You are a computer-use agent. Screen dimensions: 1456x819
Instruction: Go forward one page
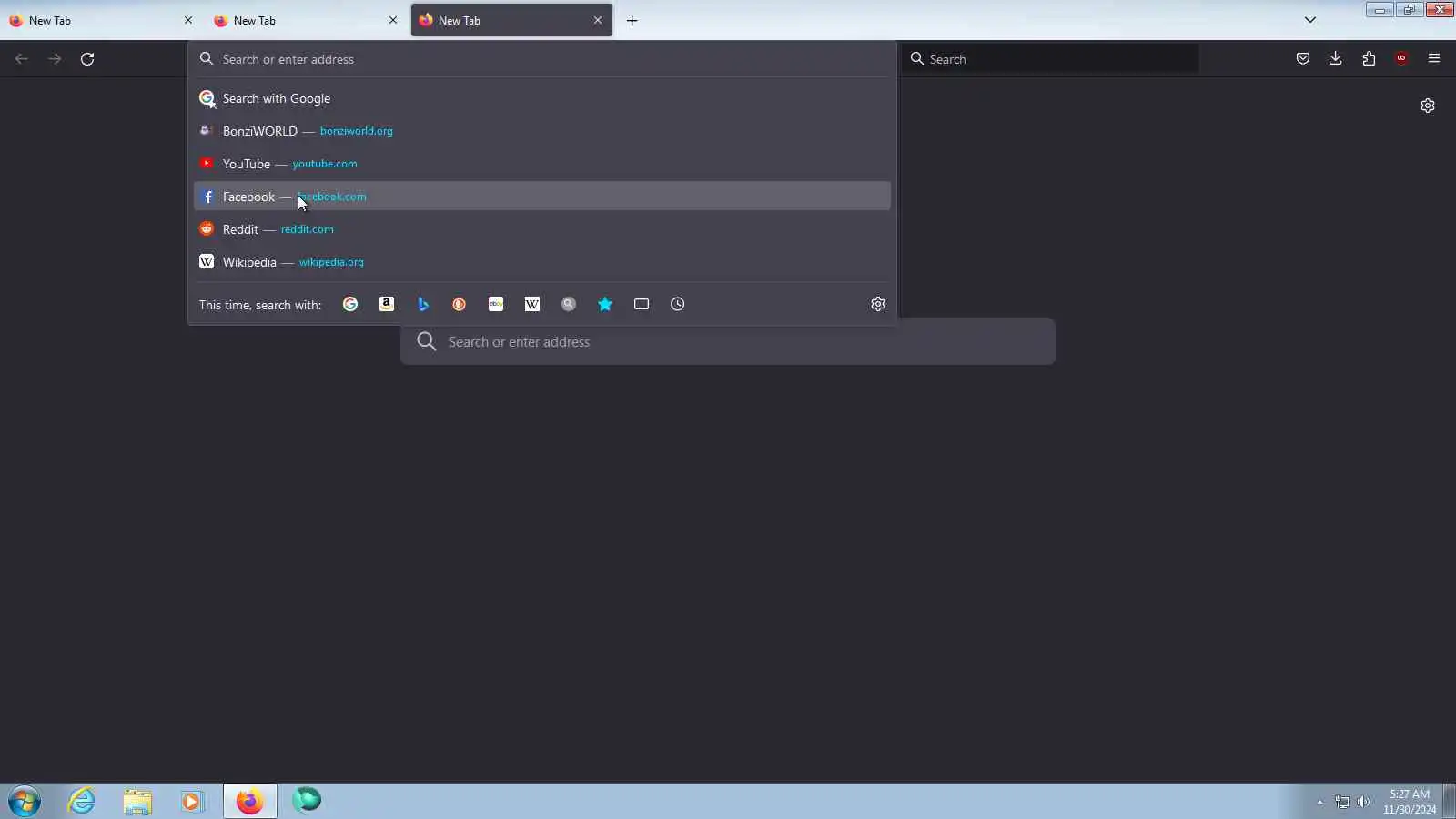click(55, 58)
